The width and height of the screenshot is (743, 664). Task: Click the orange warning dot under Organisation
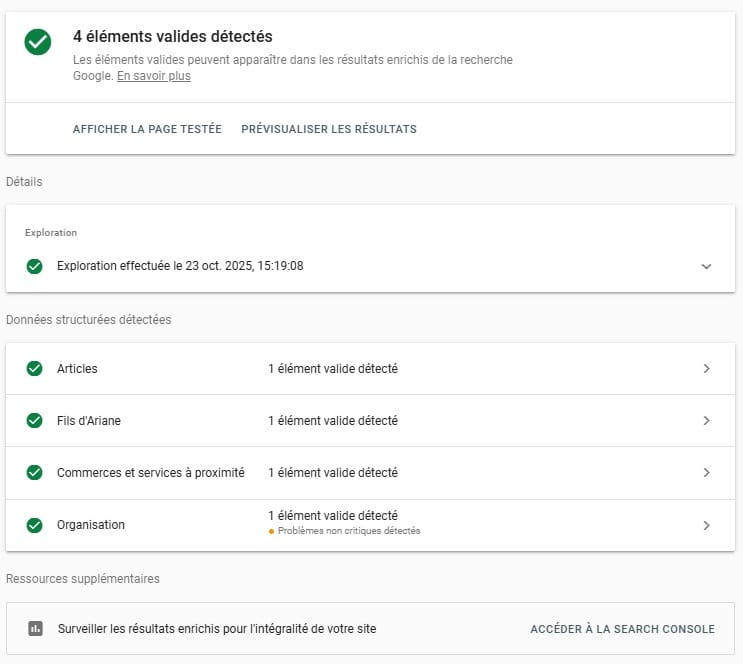pos(271,531)
